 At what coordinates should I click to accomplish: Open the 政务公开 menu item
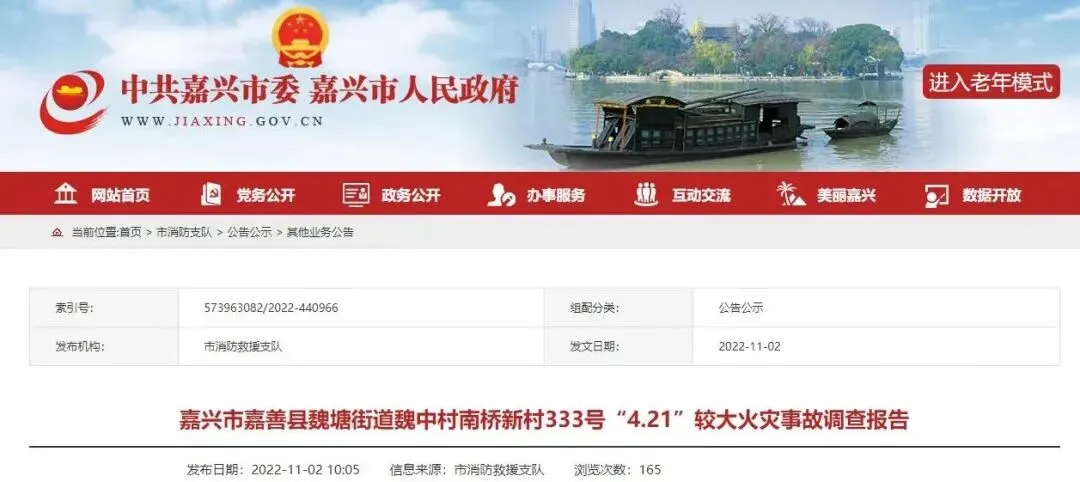(411, 196)
